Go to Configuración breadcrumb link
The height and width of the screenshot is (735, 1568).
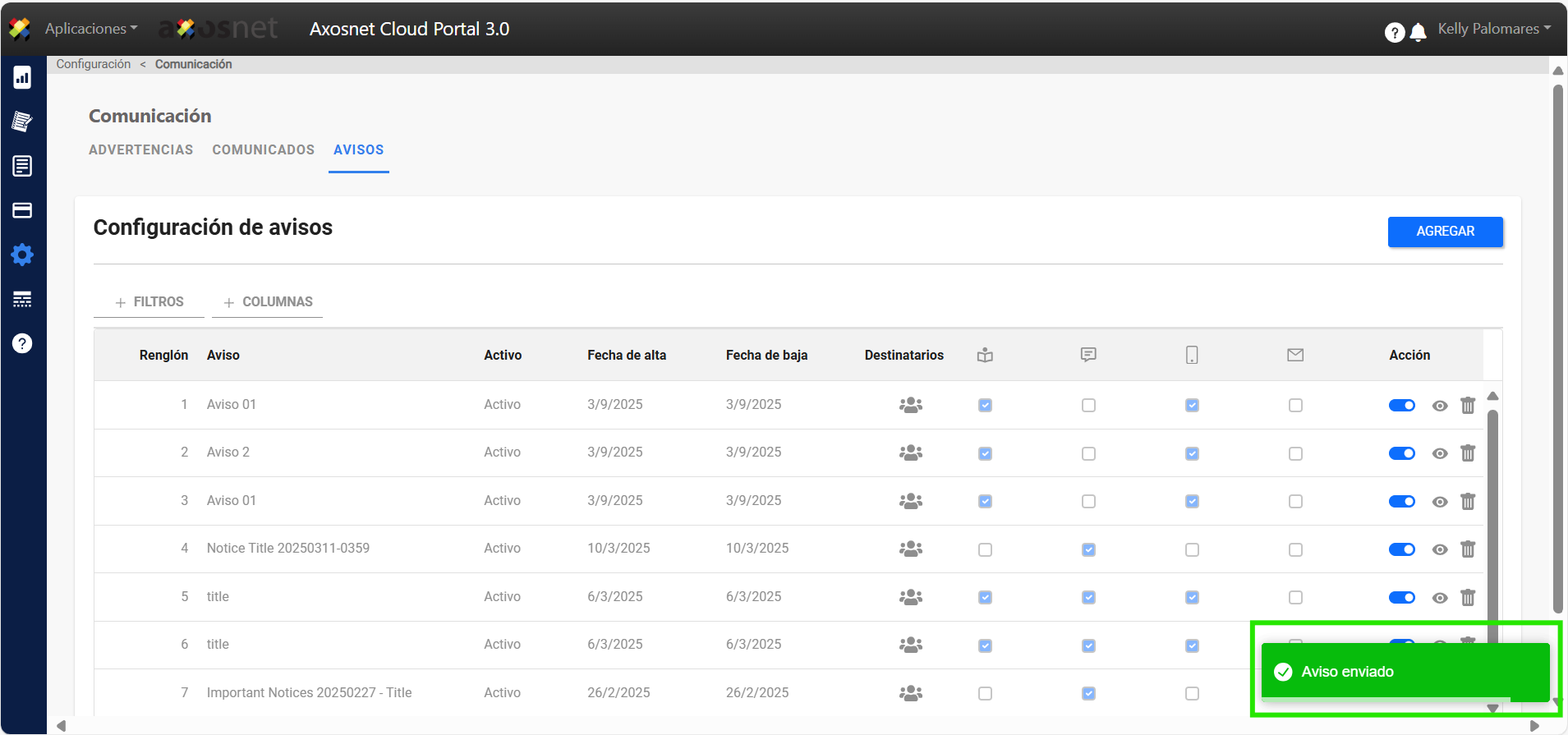point(93,64)
